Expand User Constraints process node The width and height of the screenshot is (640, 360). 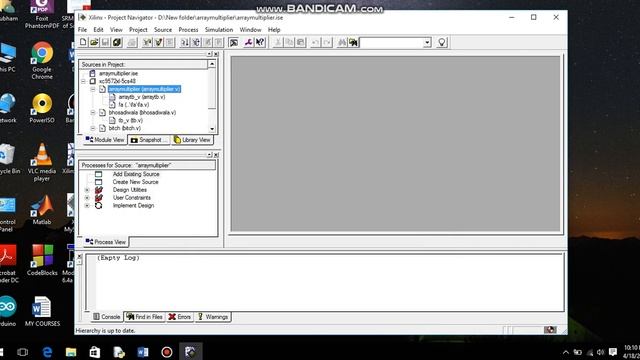pyautogui.click(x=87, y=198)
